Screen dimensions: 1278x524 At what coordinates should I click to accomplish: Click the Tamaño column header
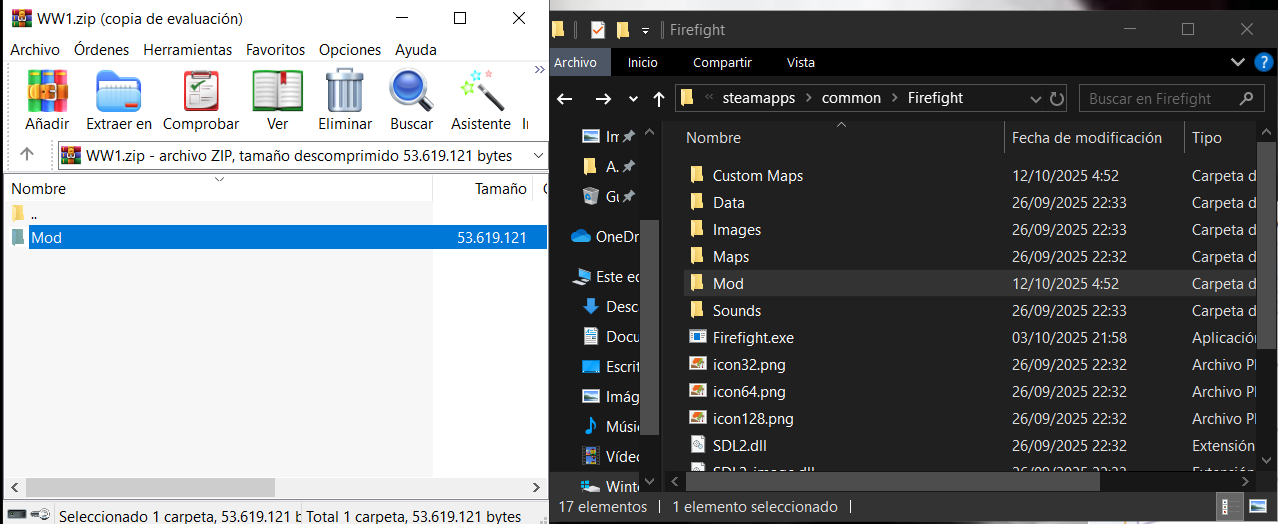pos(500,188)
